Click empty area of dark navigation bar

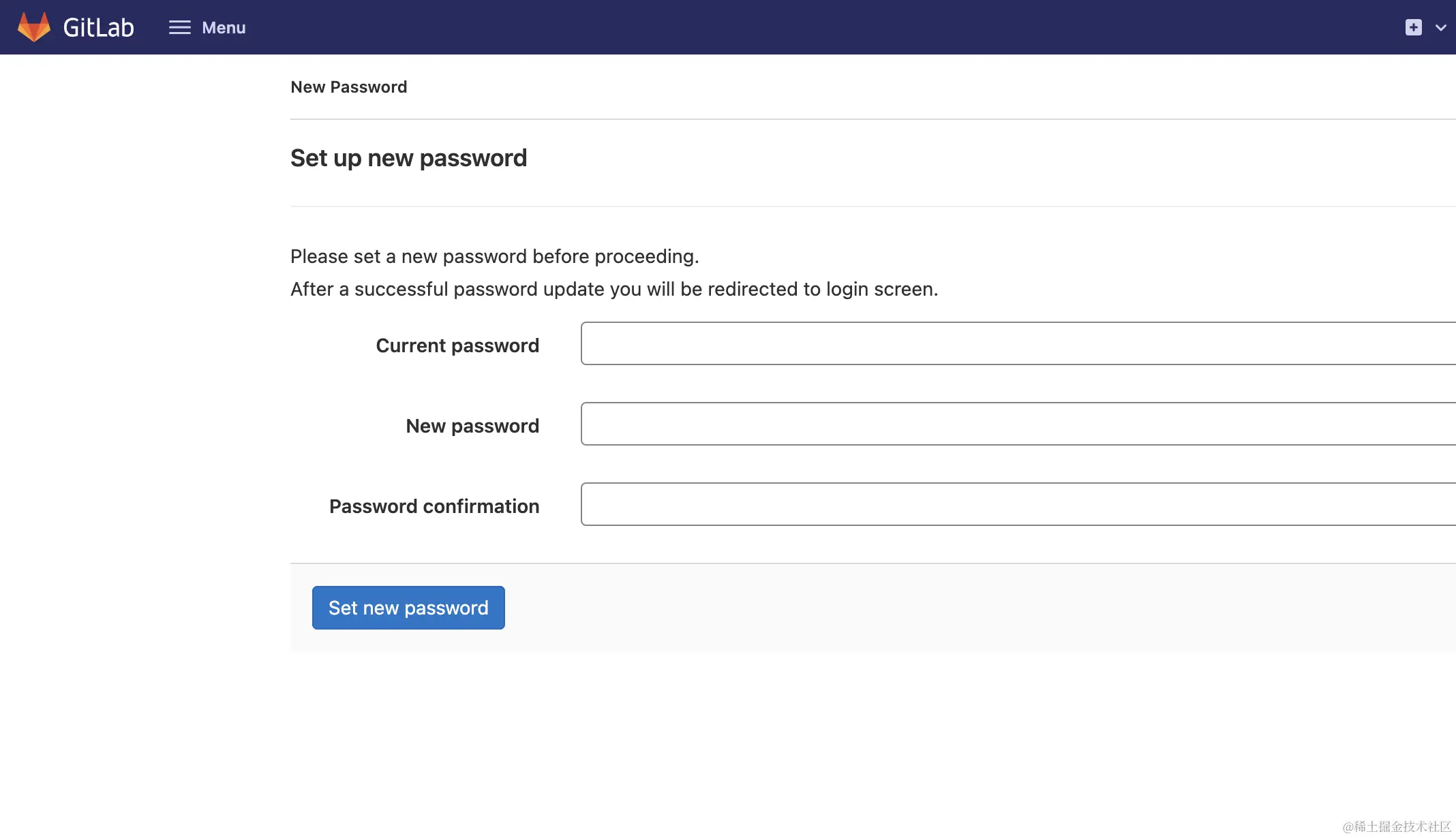[x=818, y=27]
